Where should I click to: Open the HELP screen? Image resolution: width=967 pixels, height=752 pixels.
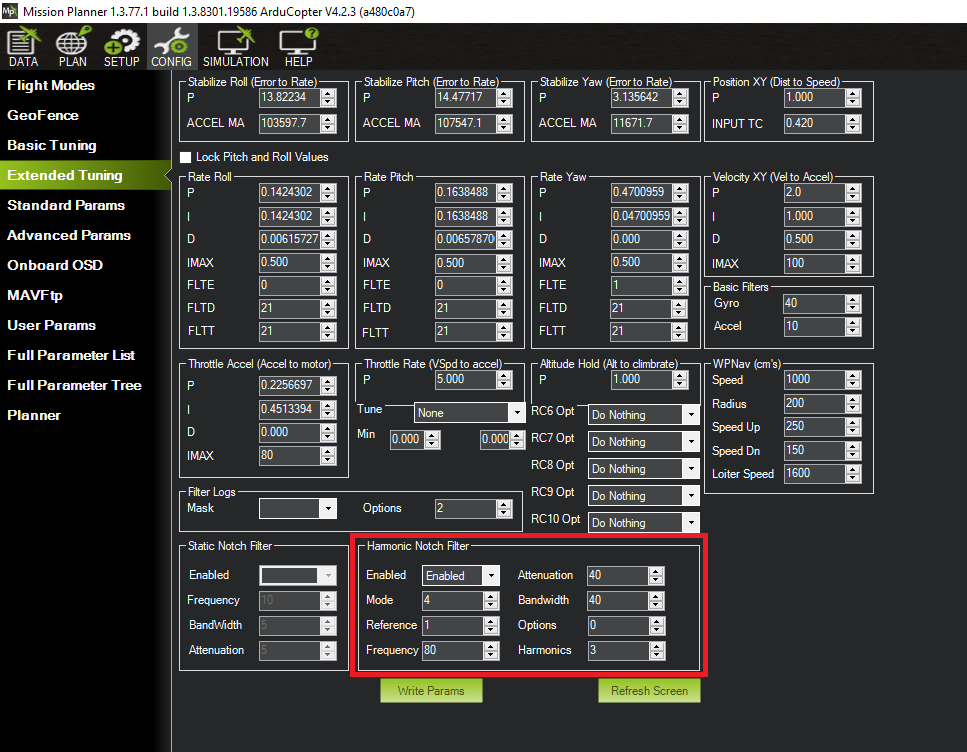(x=298, y=47)
